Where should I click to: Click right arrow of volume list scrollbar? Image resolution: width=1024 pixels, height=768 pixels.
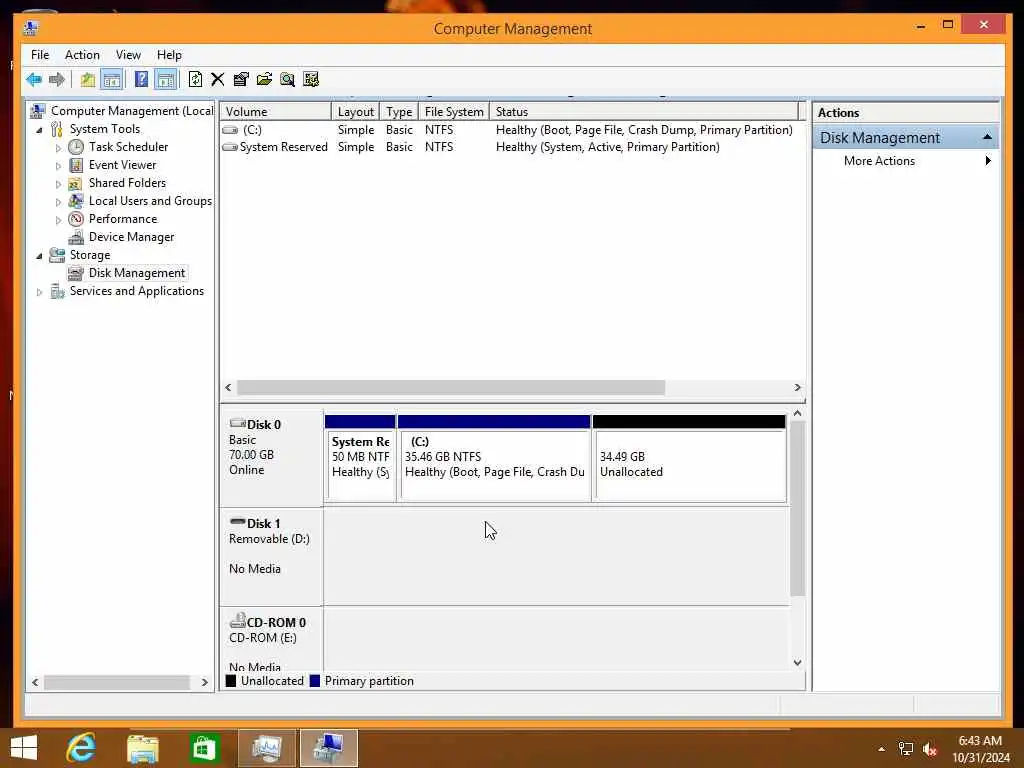click(x=797, y=388)
